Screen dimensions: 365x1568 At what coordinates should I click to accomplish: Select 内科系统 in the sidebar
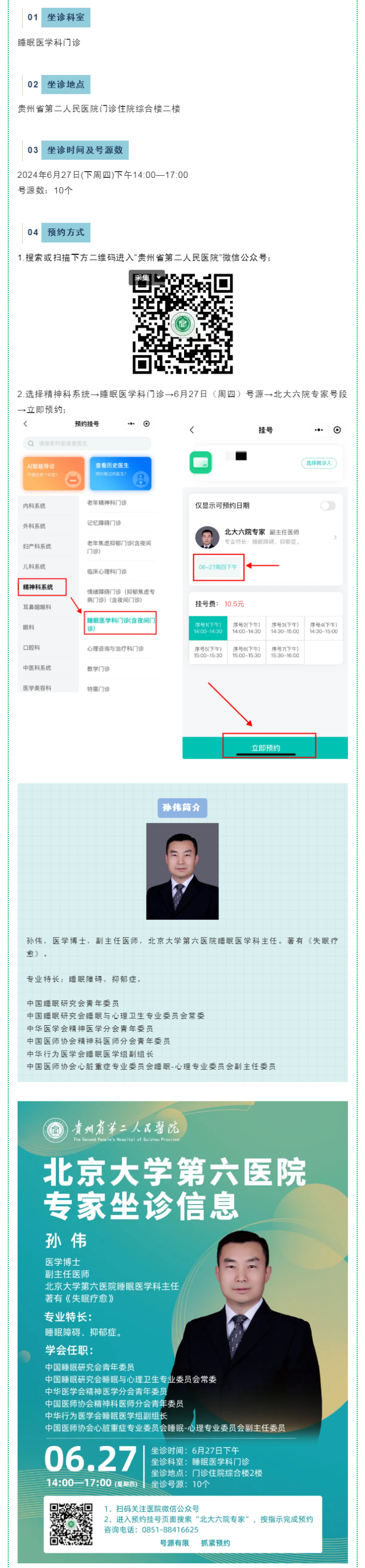[34, 506]
